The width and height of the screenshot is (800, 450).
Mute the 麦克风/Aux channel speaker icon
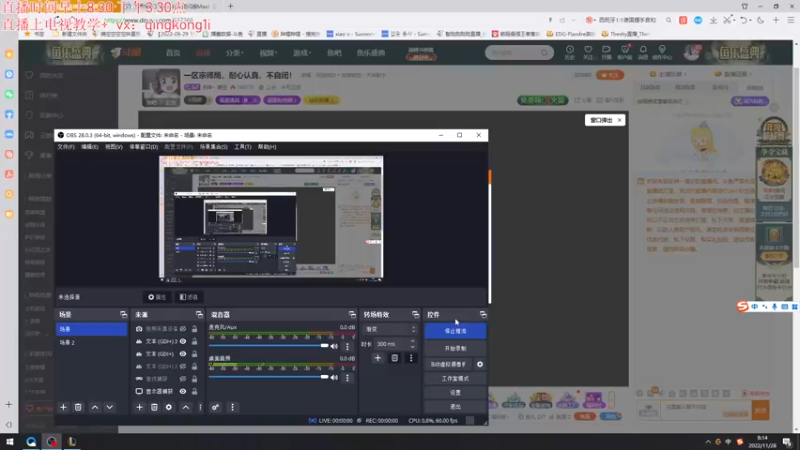point(334,346)
